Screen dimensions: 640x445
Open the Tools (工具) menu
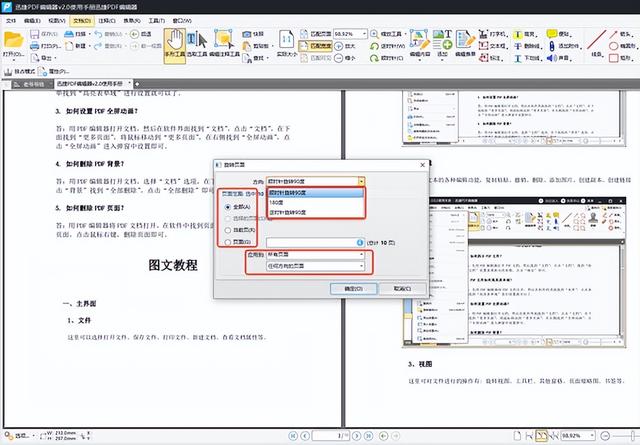point(157,20)
